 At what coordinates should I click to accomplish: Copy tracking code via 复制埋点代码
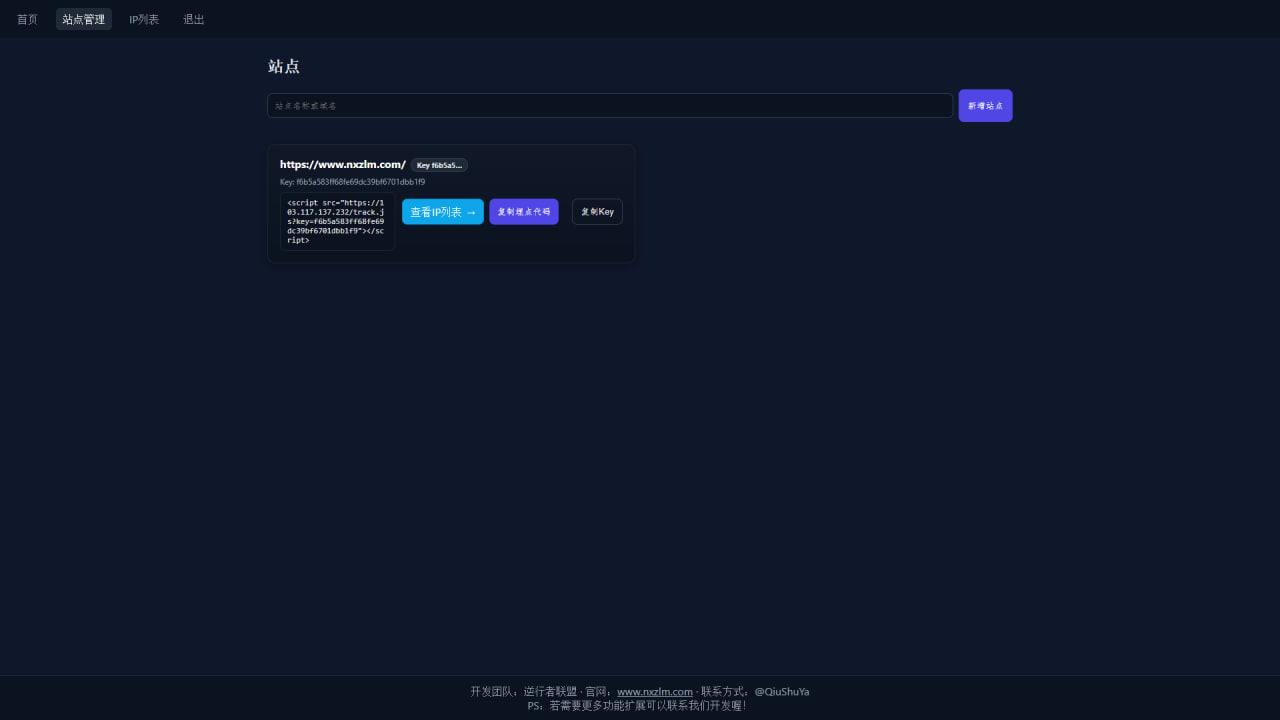(x=524, y=212)
